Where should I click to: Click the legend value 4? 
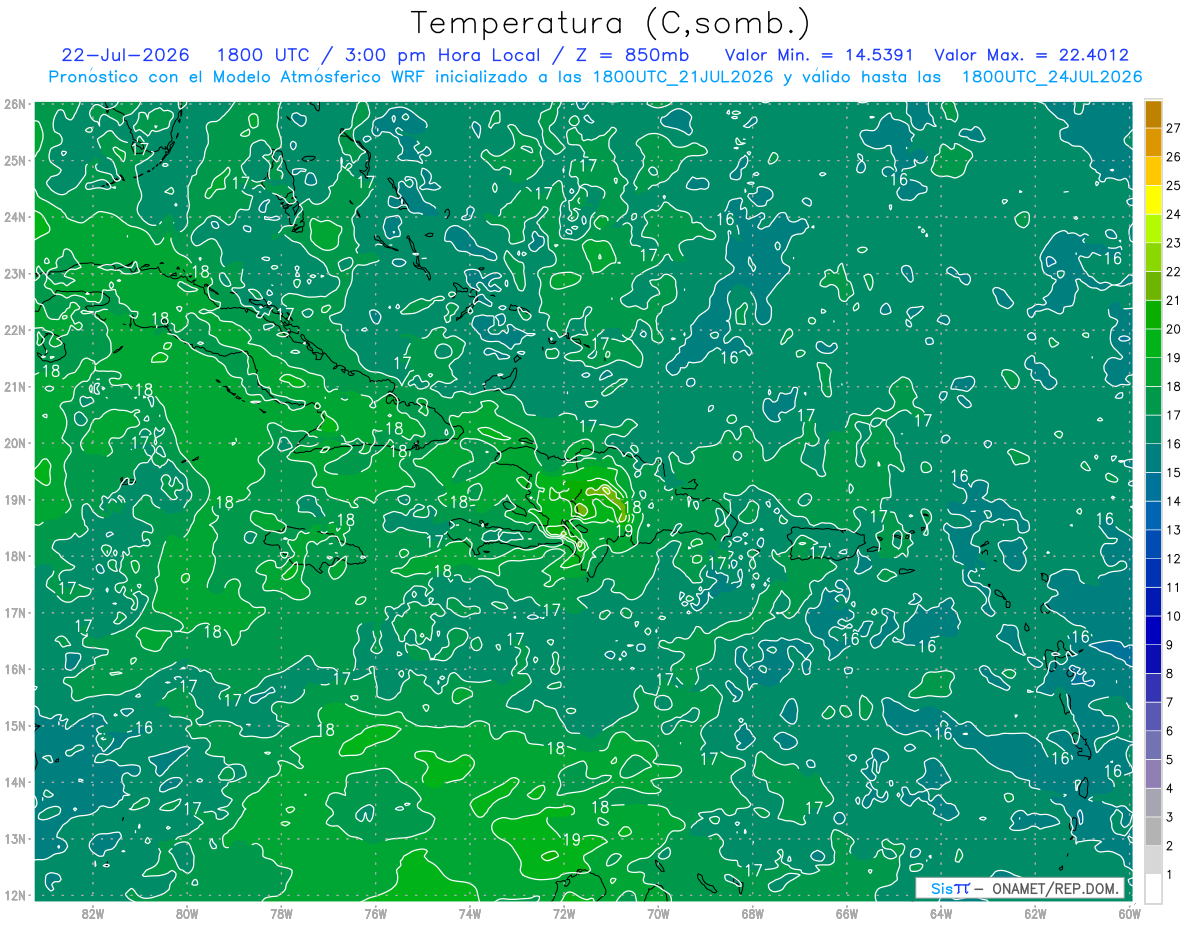coord(1170,788)
